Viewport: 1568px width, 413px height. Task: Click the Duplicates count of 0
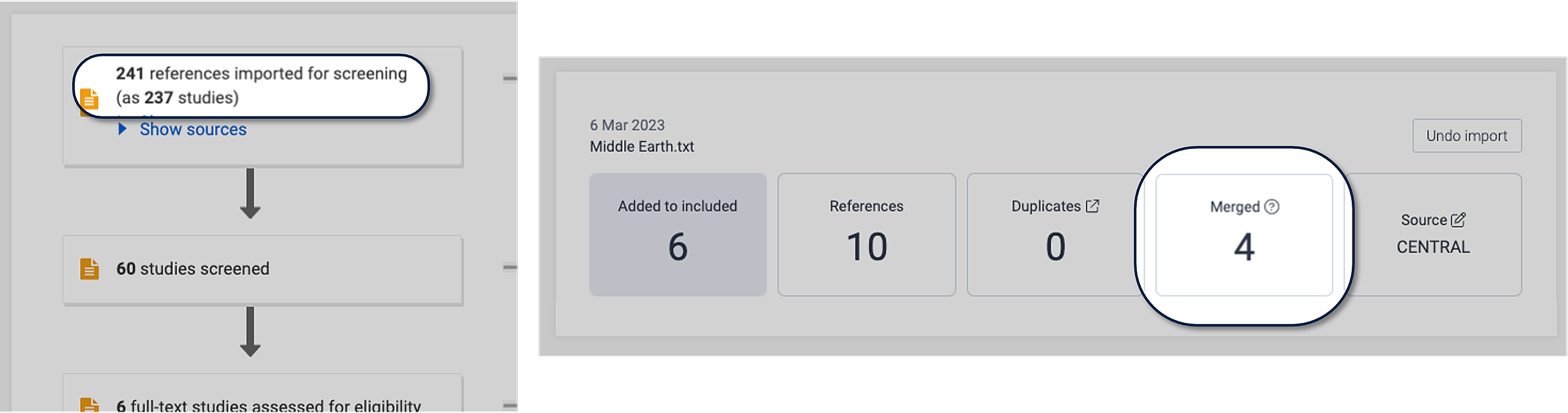[x=1055, y=247]
